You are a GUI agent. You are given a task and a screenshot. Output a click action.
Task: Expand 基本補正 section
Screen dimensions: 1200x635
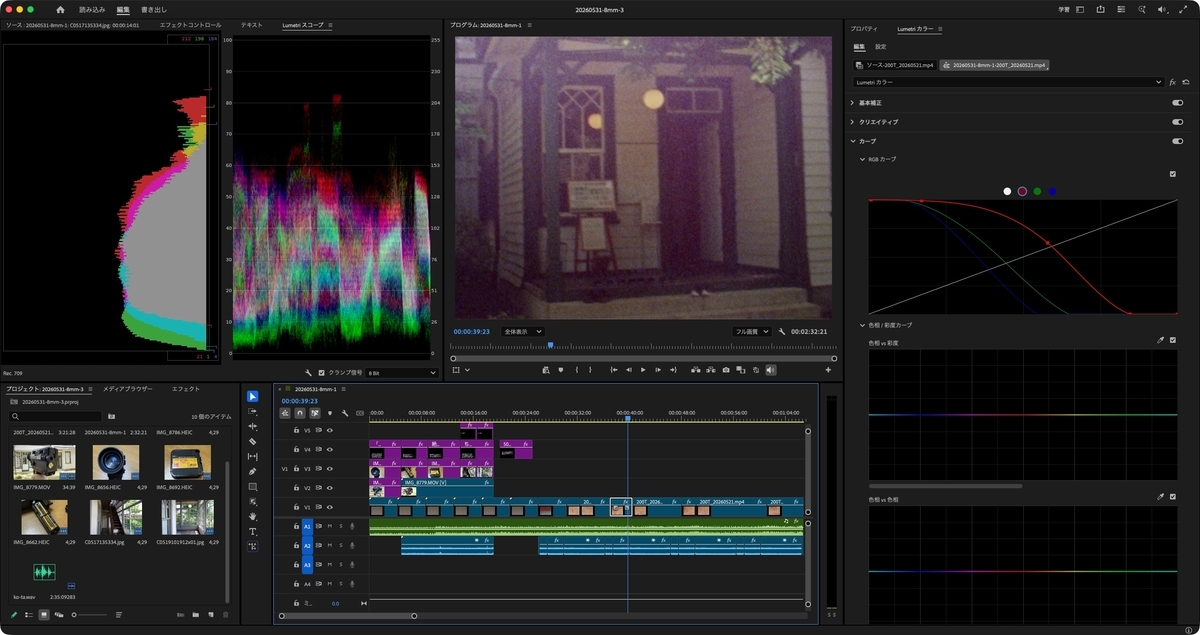[852, 102]
